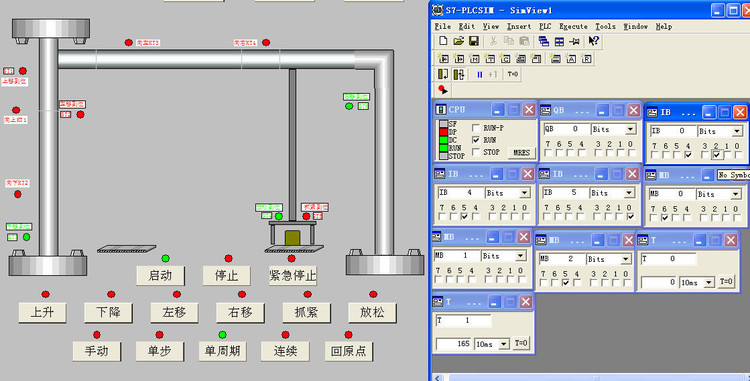
Task: Open the Execute menu
Action: pyautogui.click(x=574, y=26)
